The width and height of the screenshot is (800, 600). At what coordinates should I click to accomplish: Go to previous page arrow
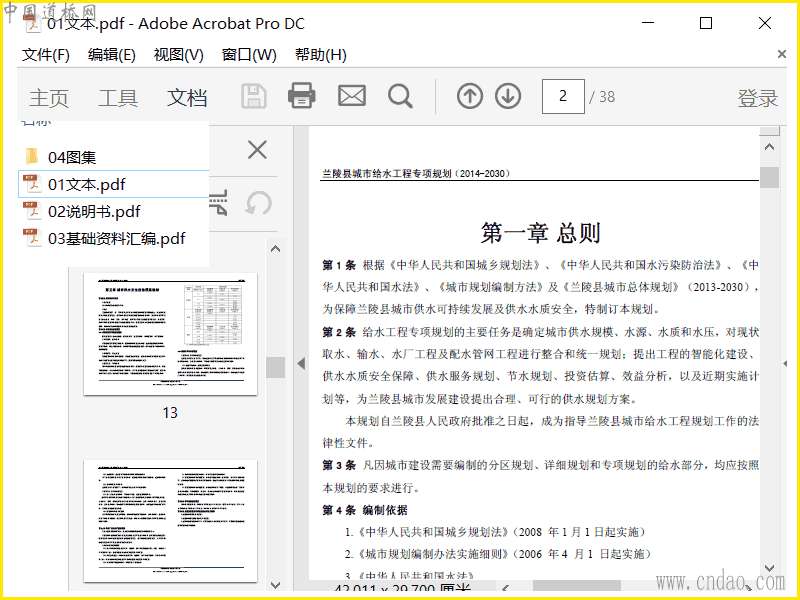469,96
